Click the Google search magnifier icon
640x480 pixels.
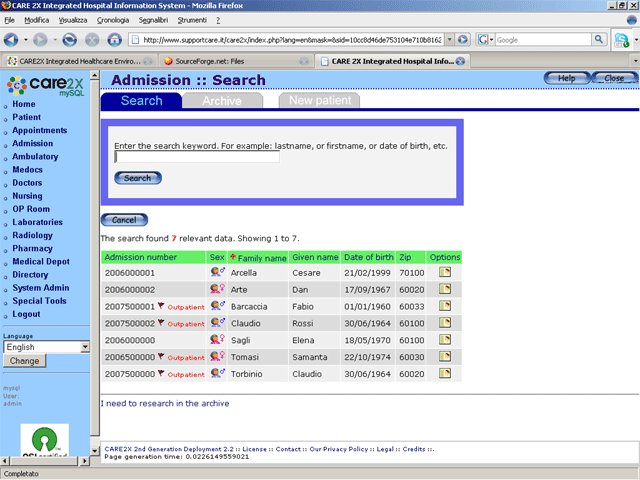598,39
